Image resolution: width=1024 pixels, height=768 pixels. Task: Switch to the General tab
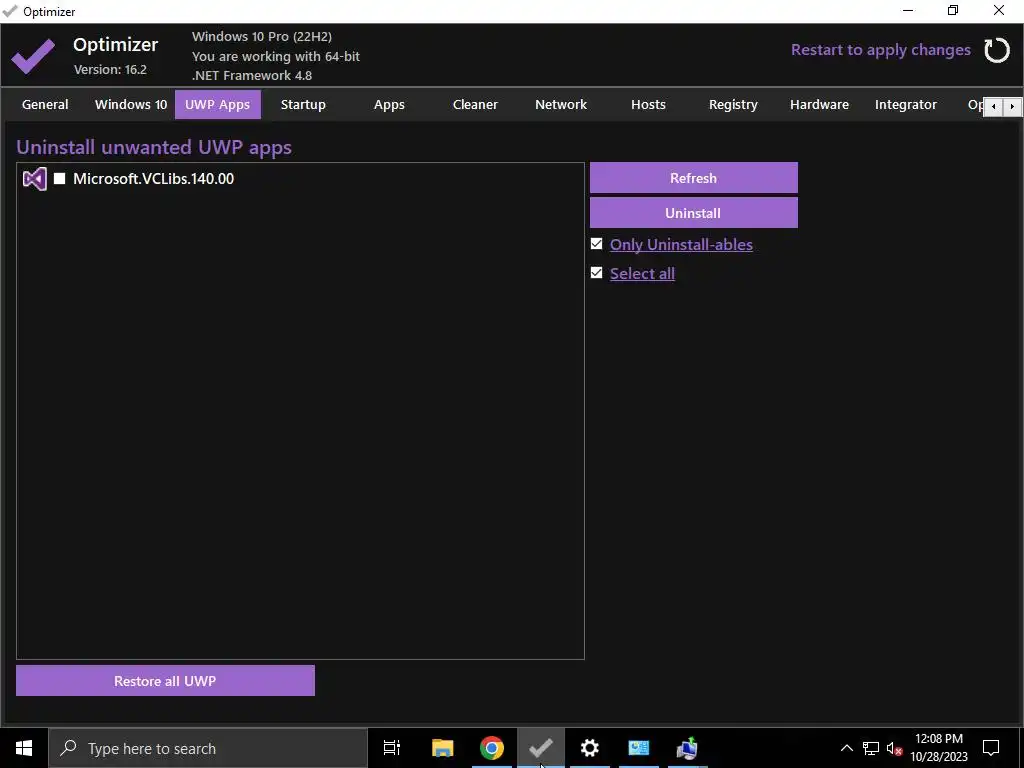(x=45, y=104)
